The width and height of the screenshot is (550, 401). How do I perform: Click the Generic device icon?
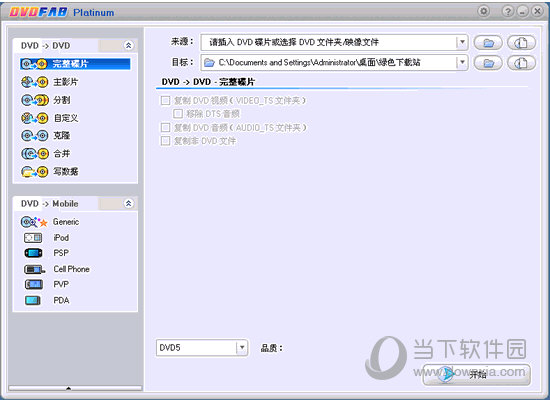[x=34, y=222]
